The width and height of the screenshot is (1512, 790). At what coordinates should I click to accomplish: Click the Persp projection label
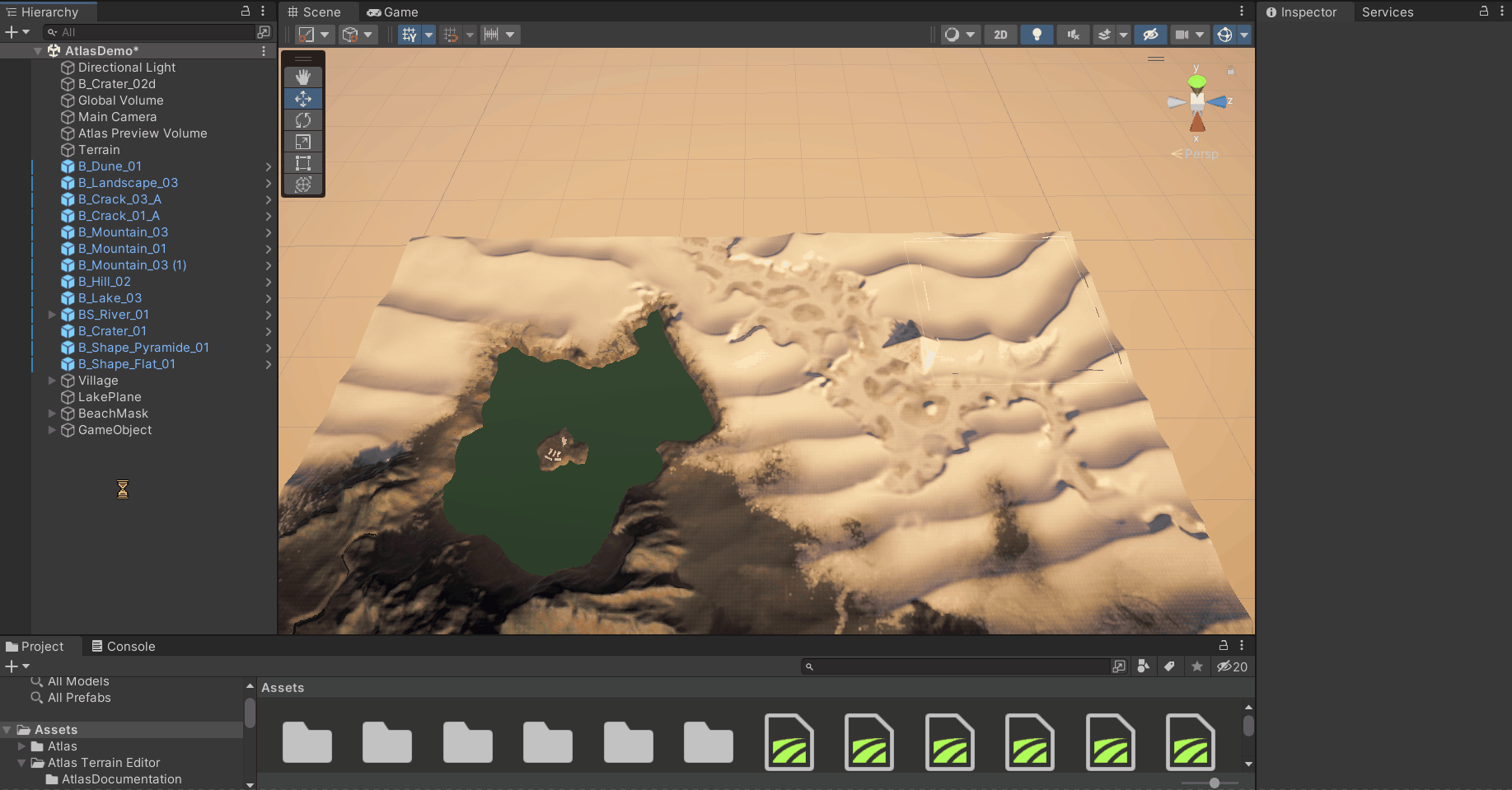tap(1201, 154)
